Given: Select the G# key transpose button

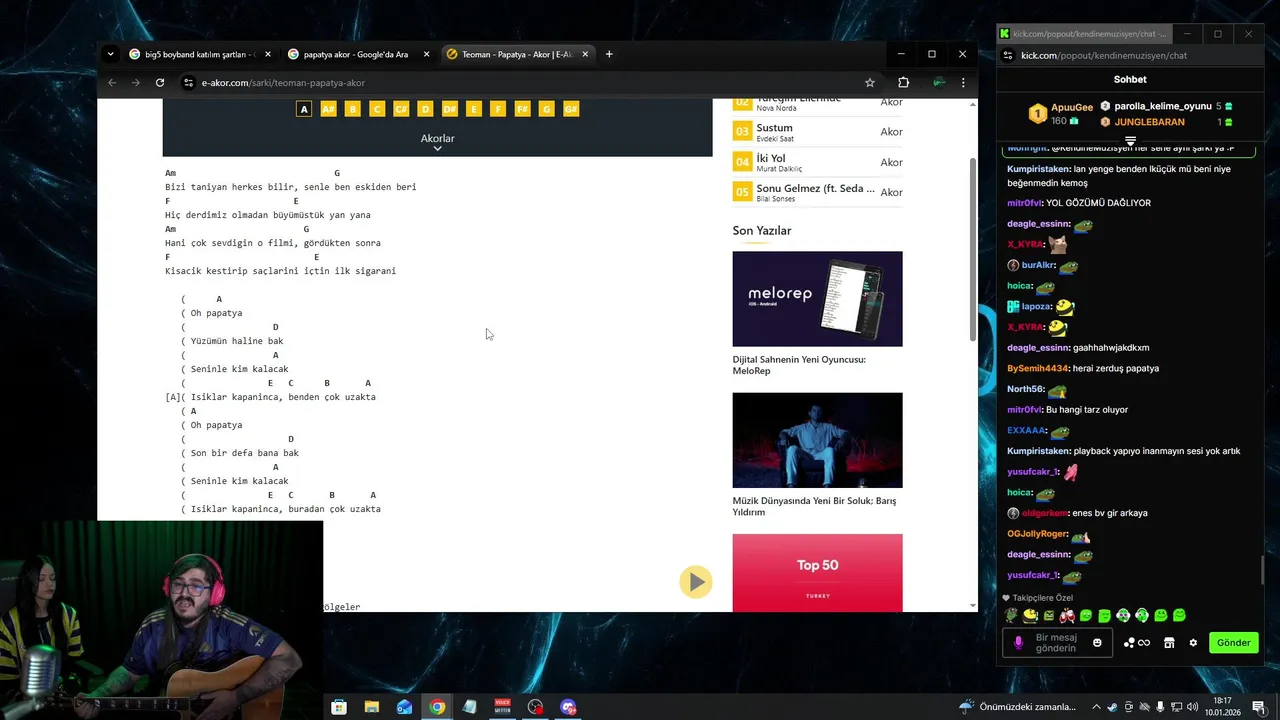Looking at the screenshot, I should click(x=571, y=109).
